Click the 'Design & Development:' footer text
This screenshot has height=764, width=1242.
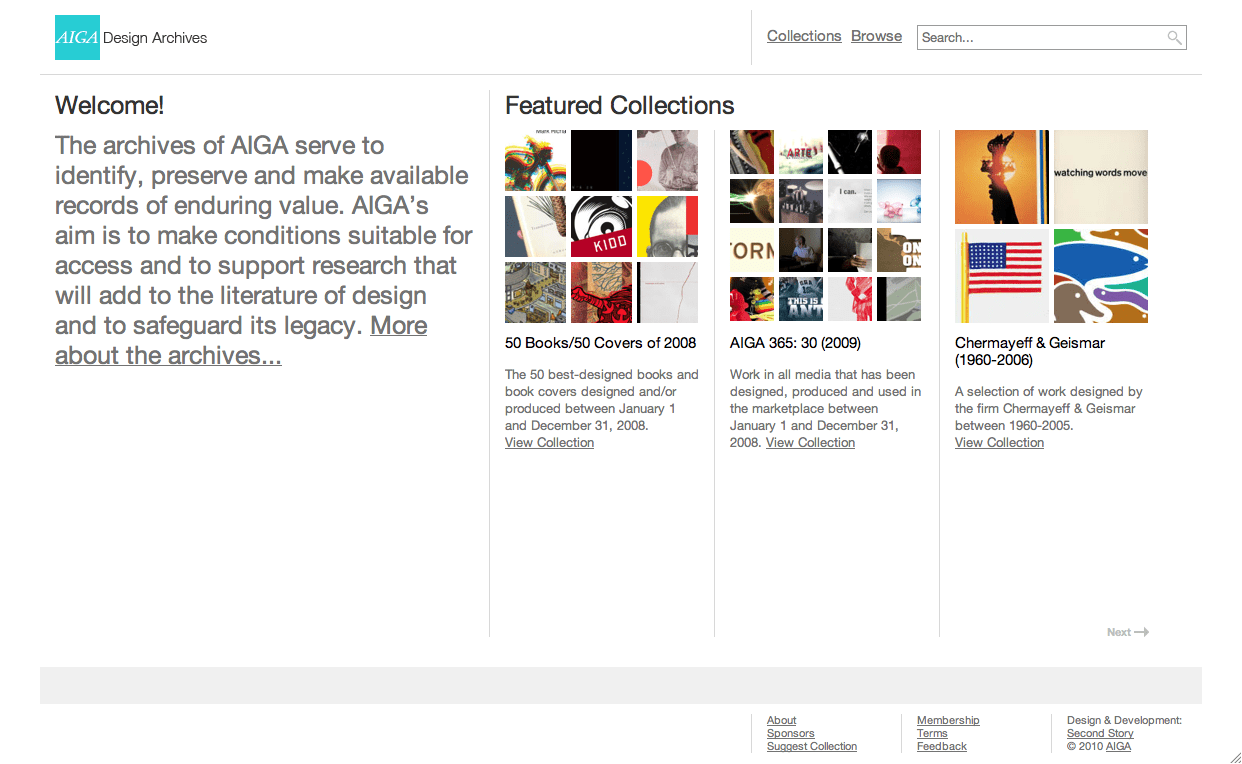(x=1125, y=720)
